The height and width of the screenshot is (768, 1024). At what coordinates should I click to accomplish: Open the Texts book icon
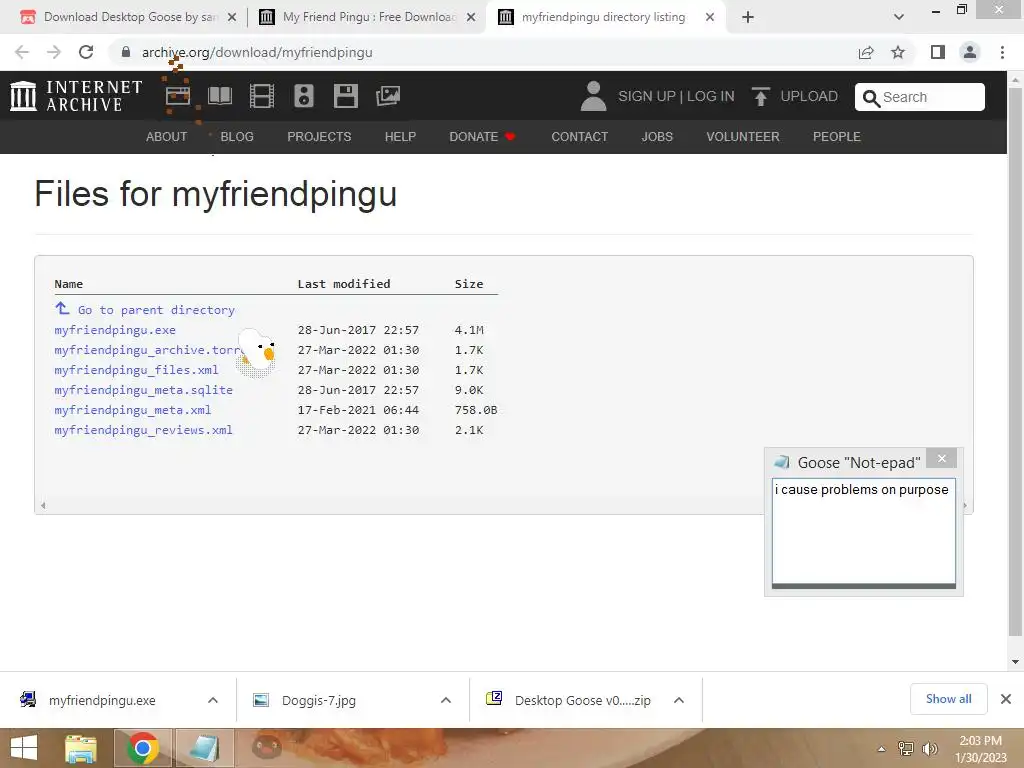pyautogui.click(x=220, y=96)
